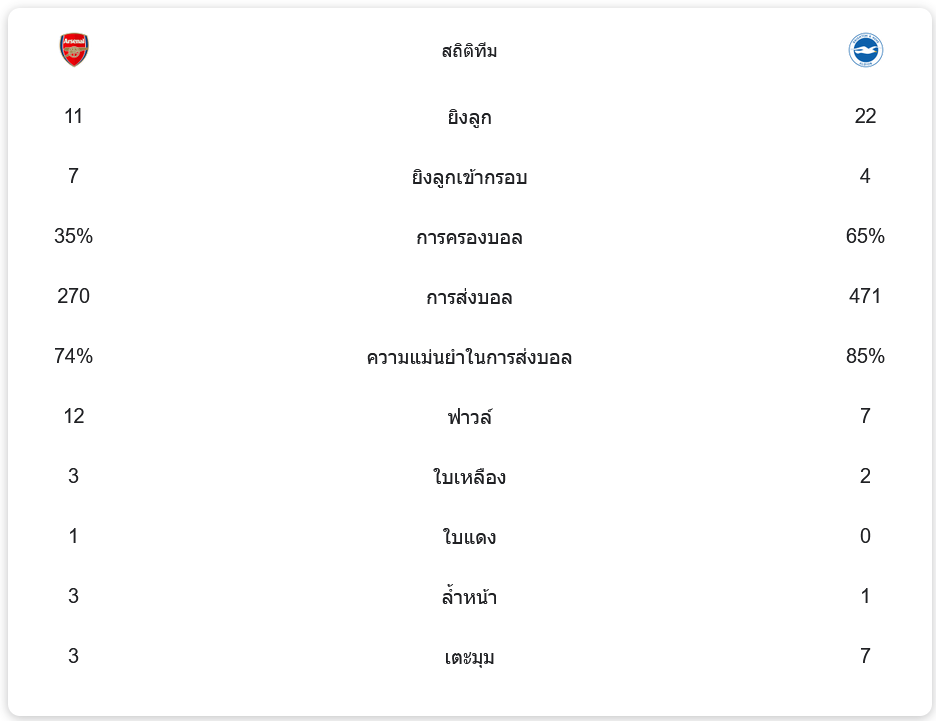Image resolution: width=936 pixels, height=721 pixels.
Task: Click the การครองบอล possession label
Action: 469,238
